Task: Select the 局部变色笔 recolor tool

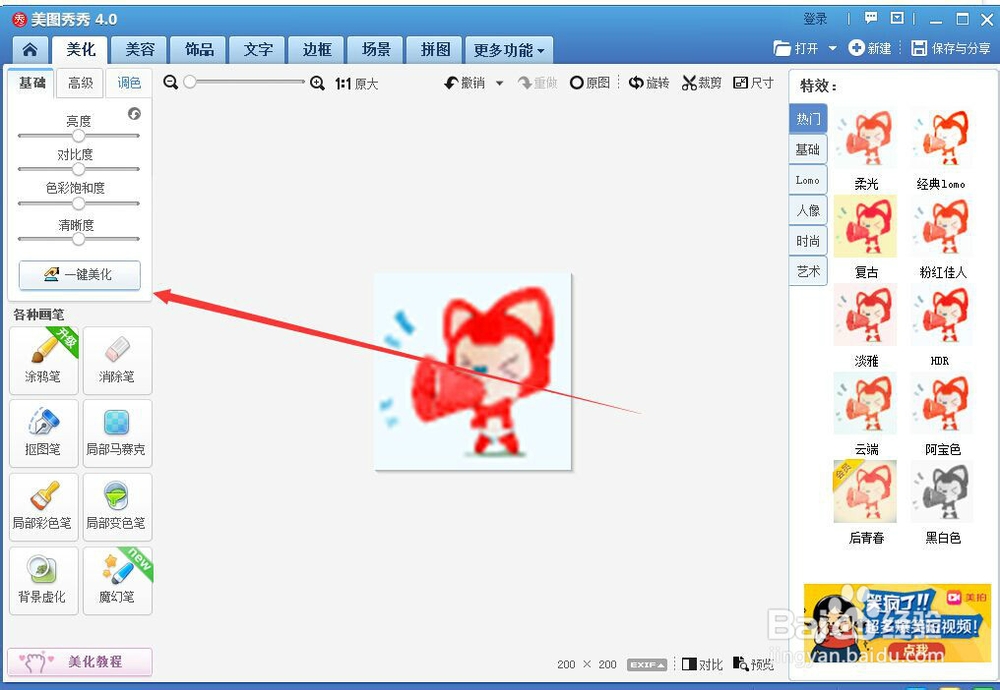Action: click(117, 507)
